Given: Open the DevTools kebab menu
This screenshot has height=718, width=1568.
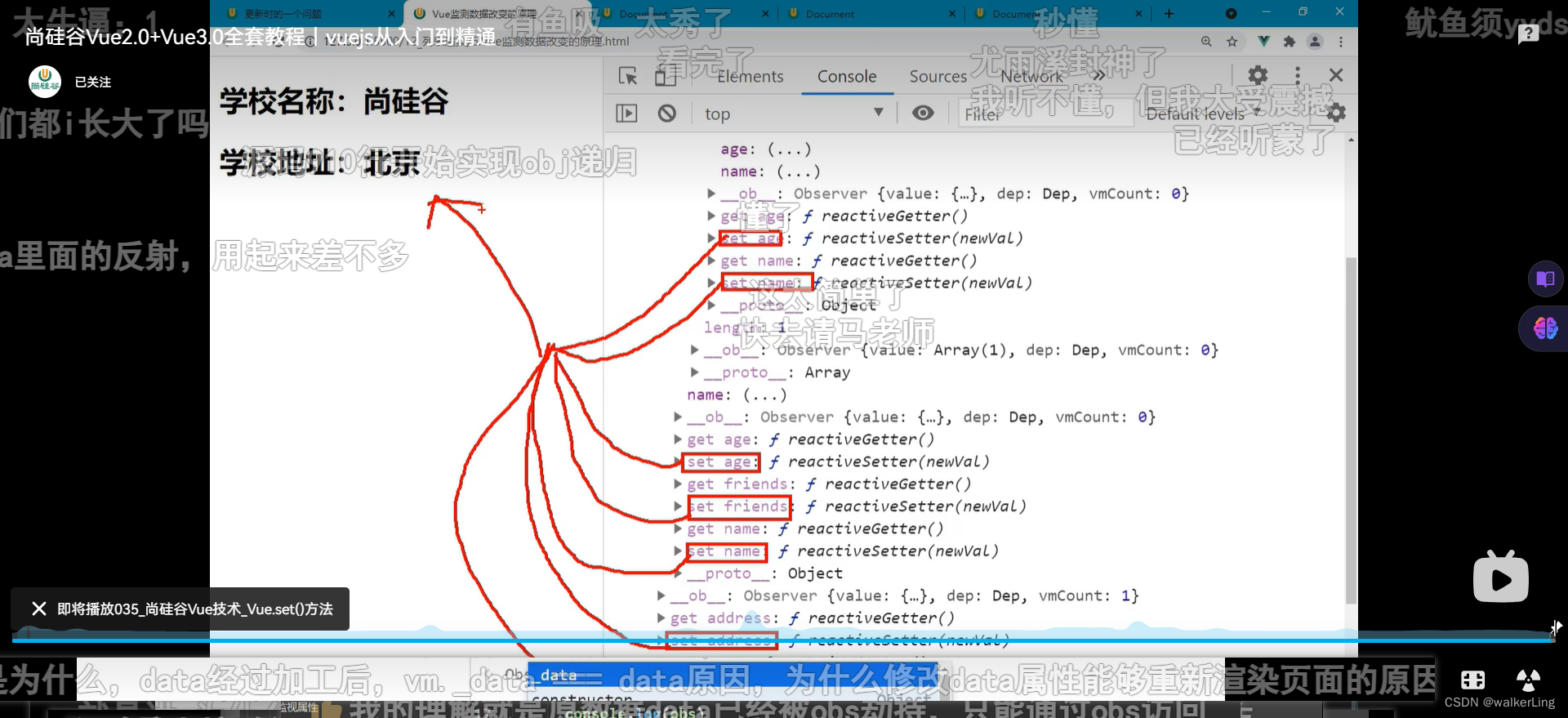Looking at the screenshot, I should coord(1298,75).
